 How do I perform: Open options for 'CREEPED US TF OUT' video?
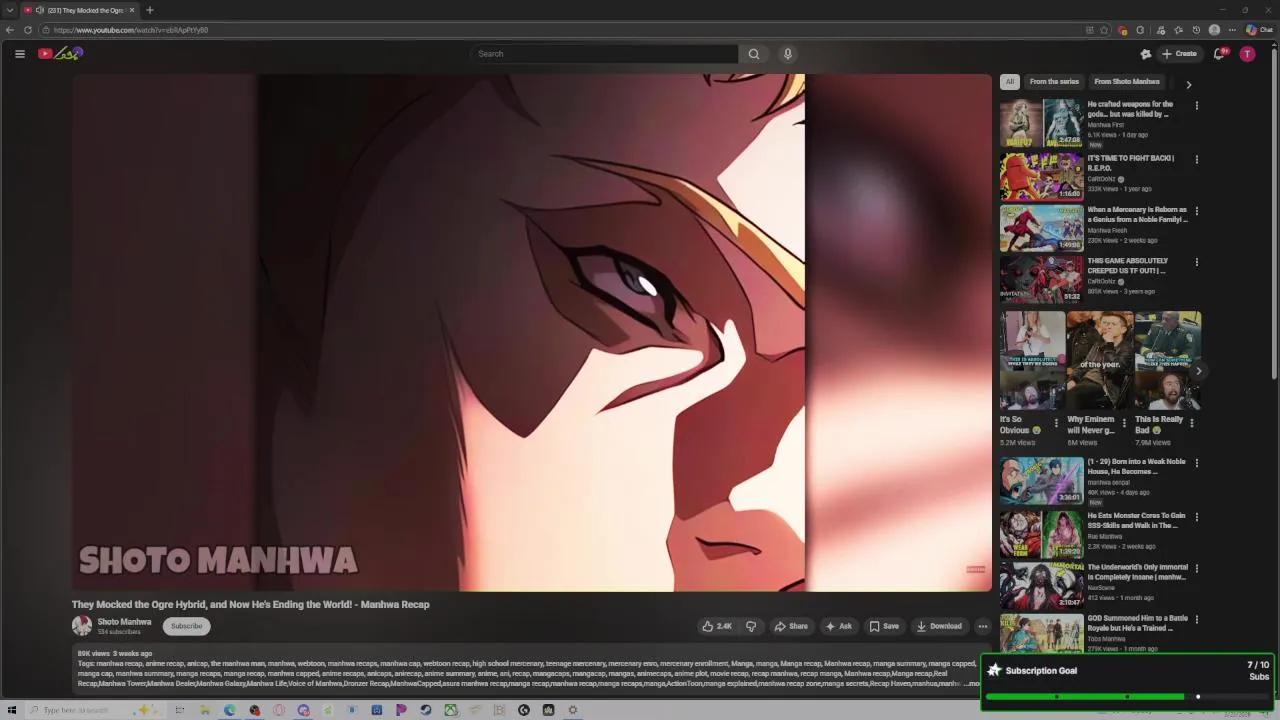coord(1196,262)
